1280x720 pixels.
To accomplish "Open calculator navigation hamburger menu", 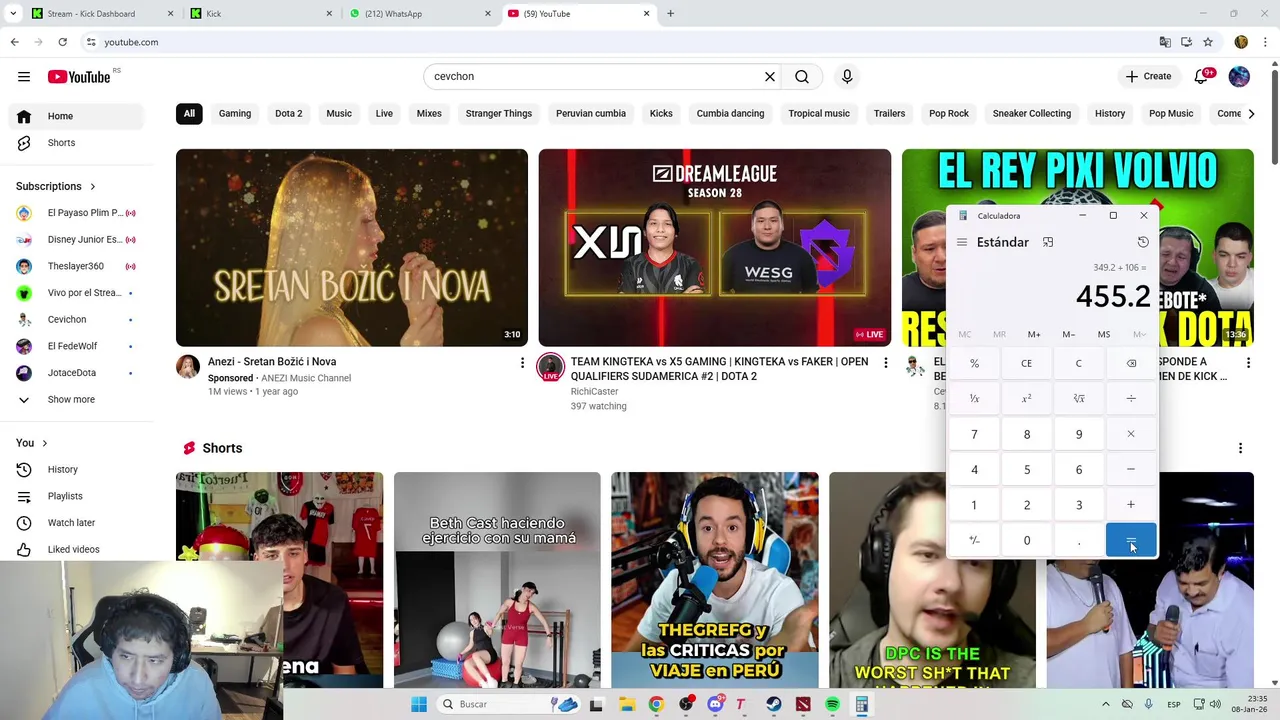I will pyautogui.click(x=962, y=242).
